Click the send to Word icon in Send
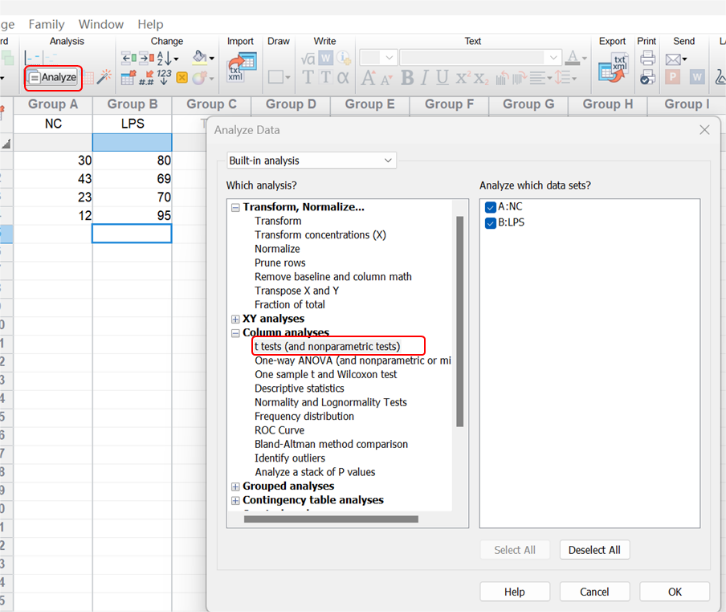The width and height of the screenshot is (726, 612). coord(697,77)
